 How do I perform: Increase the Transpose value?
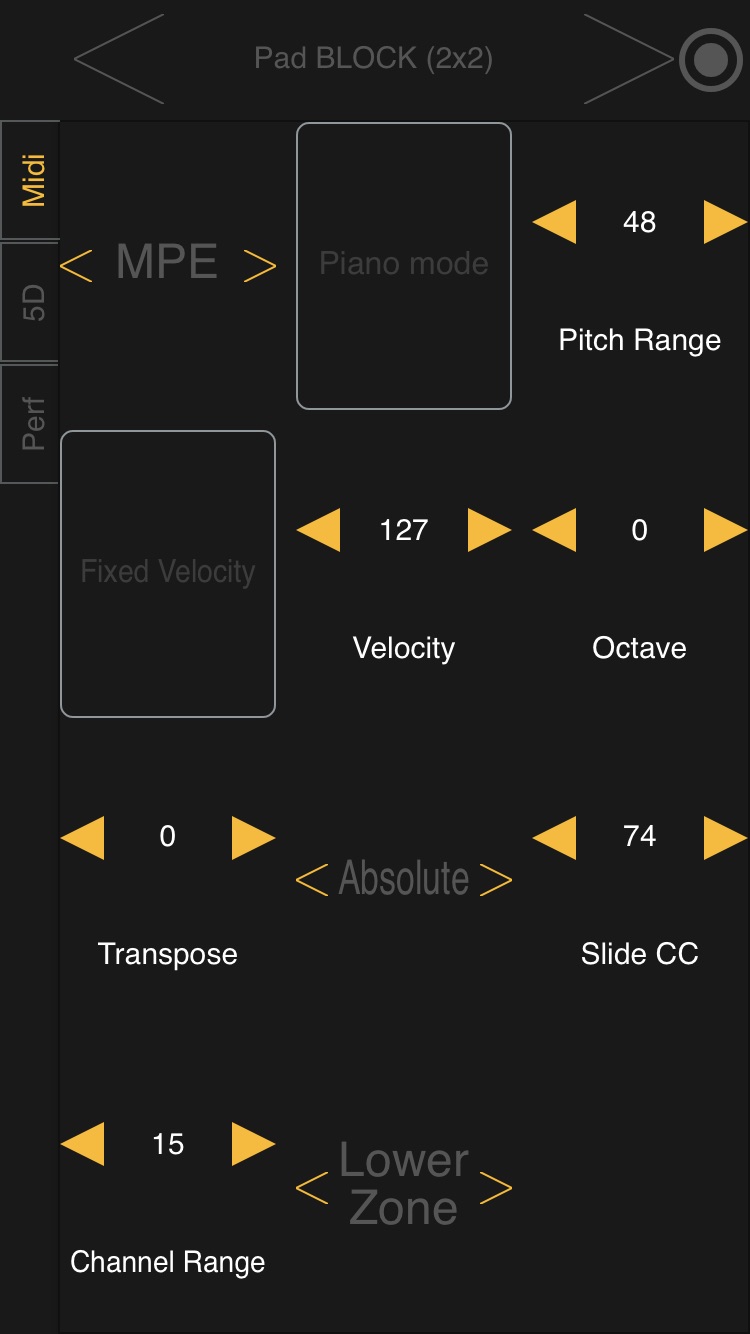(x=253, y=837)
